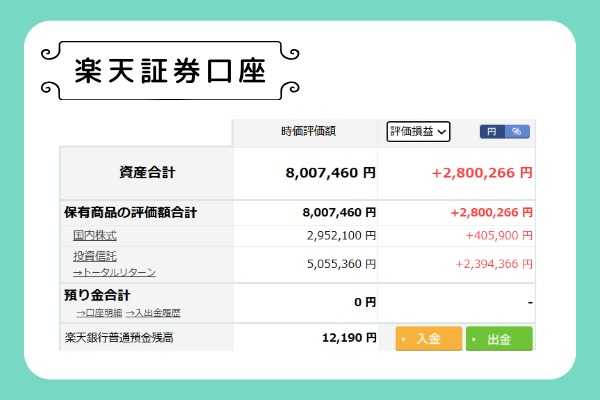The image size is (600, 400).
Task: Open the 投資信託 link
Action: point(95,256)
